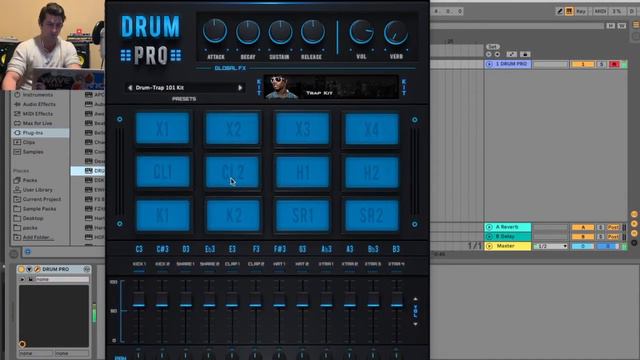
Task: Click the Sustain knob
Action: tap(280, 32)
